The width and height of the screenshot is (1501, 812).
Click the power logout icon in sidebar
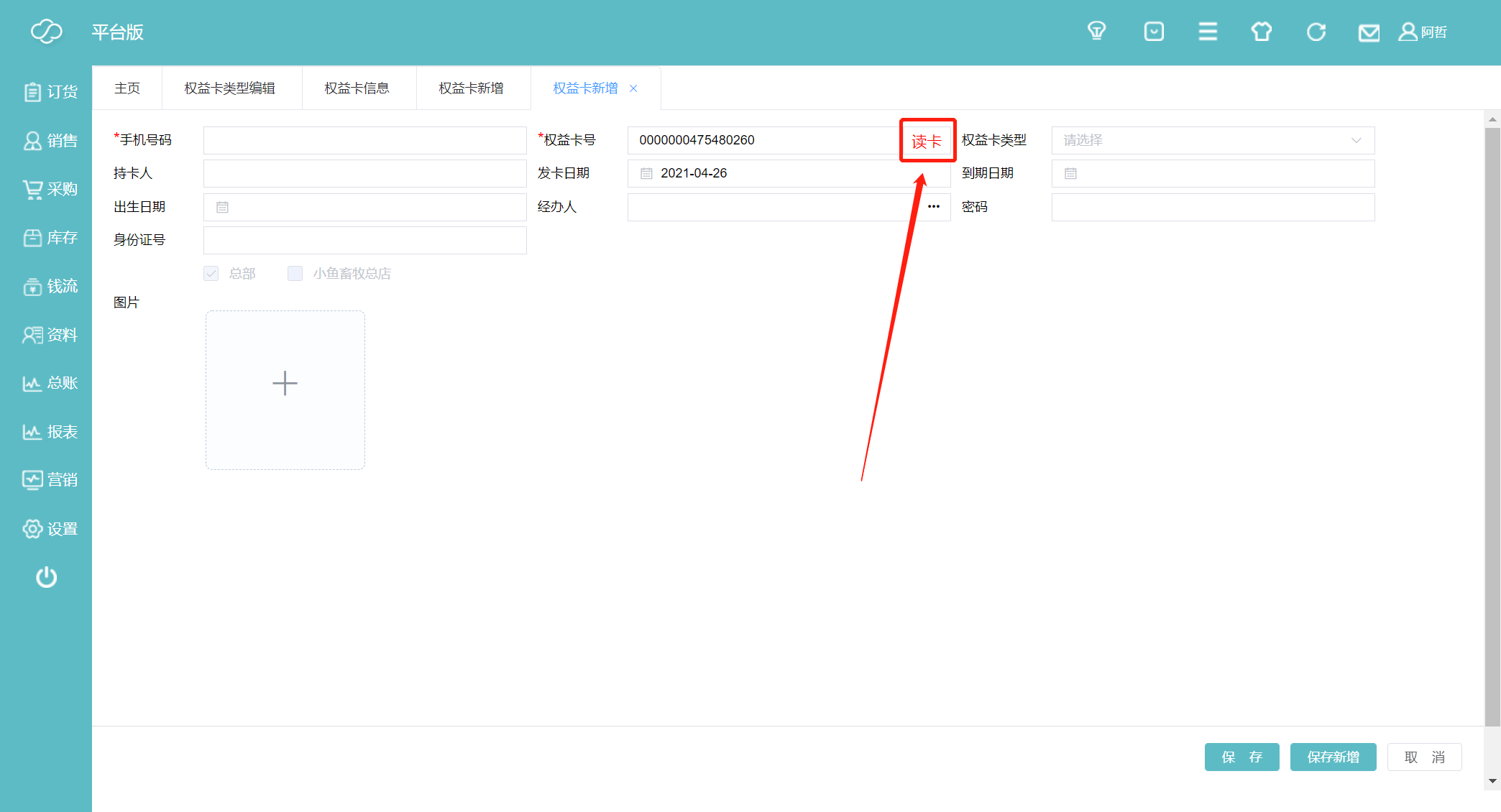pyautogui.click(x=47, y=577)
